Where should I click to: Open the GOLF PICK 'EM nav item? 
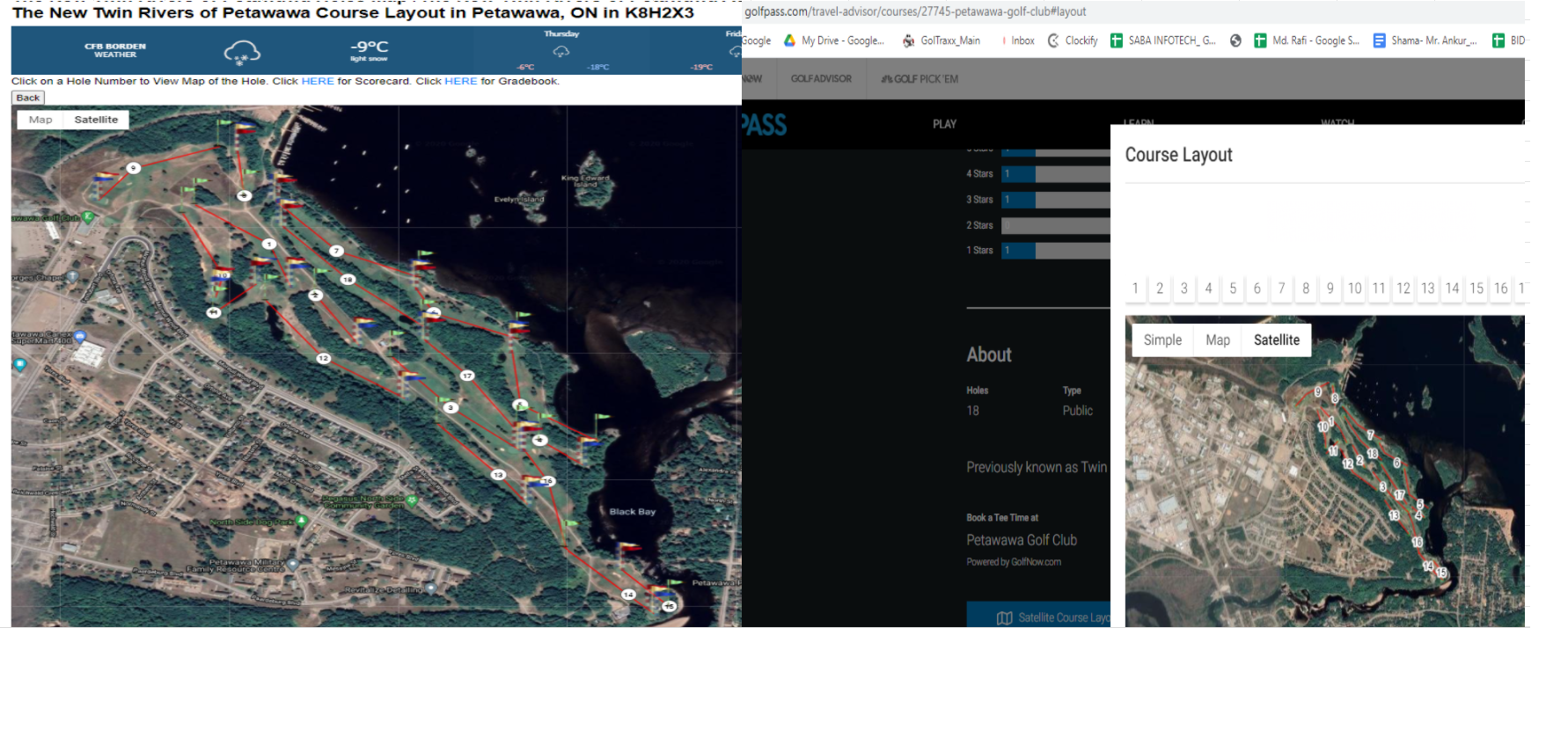[x=920, y=79]
